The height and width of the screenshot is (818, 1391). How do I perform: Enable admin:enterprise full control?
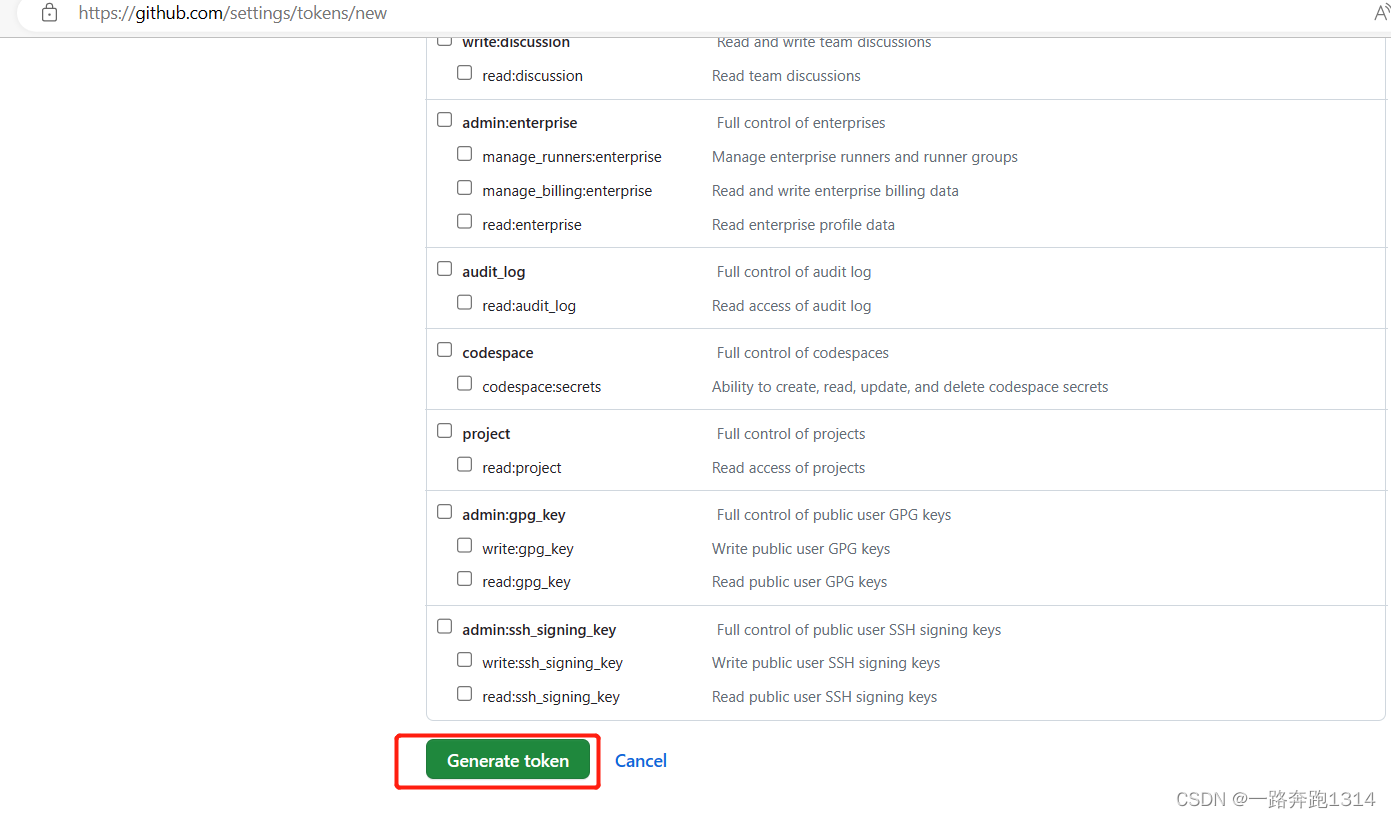pos(444,119)
